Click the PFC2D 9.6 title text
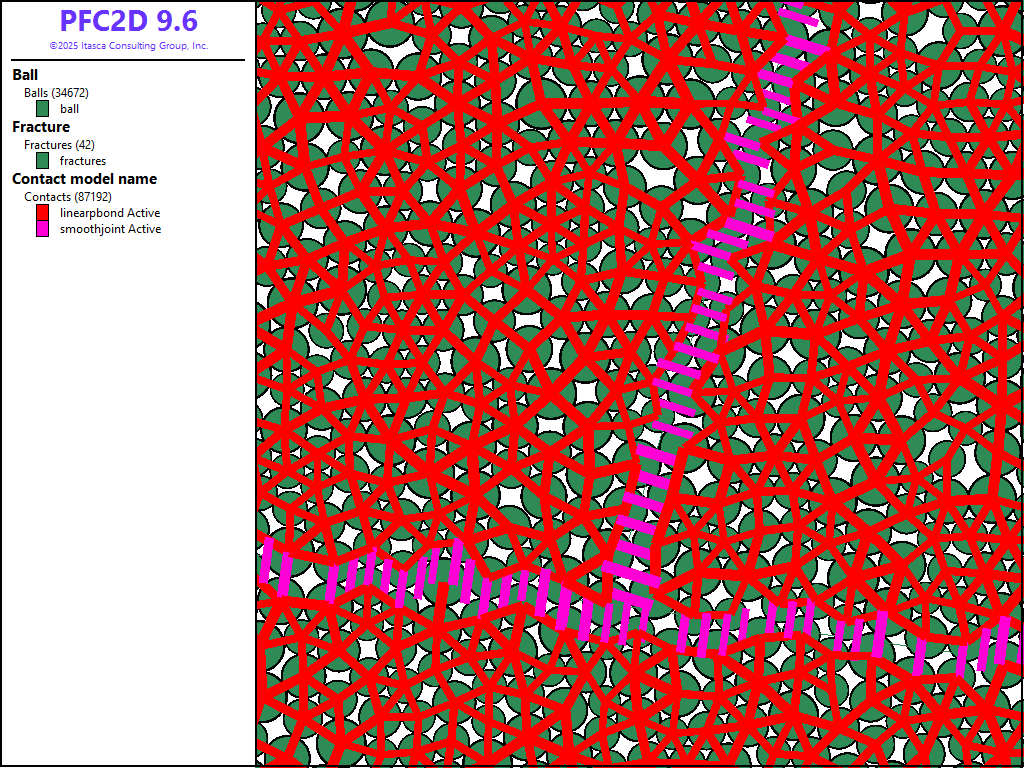Viewport: 1024px width, 768px height. [x=128, y=21]
